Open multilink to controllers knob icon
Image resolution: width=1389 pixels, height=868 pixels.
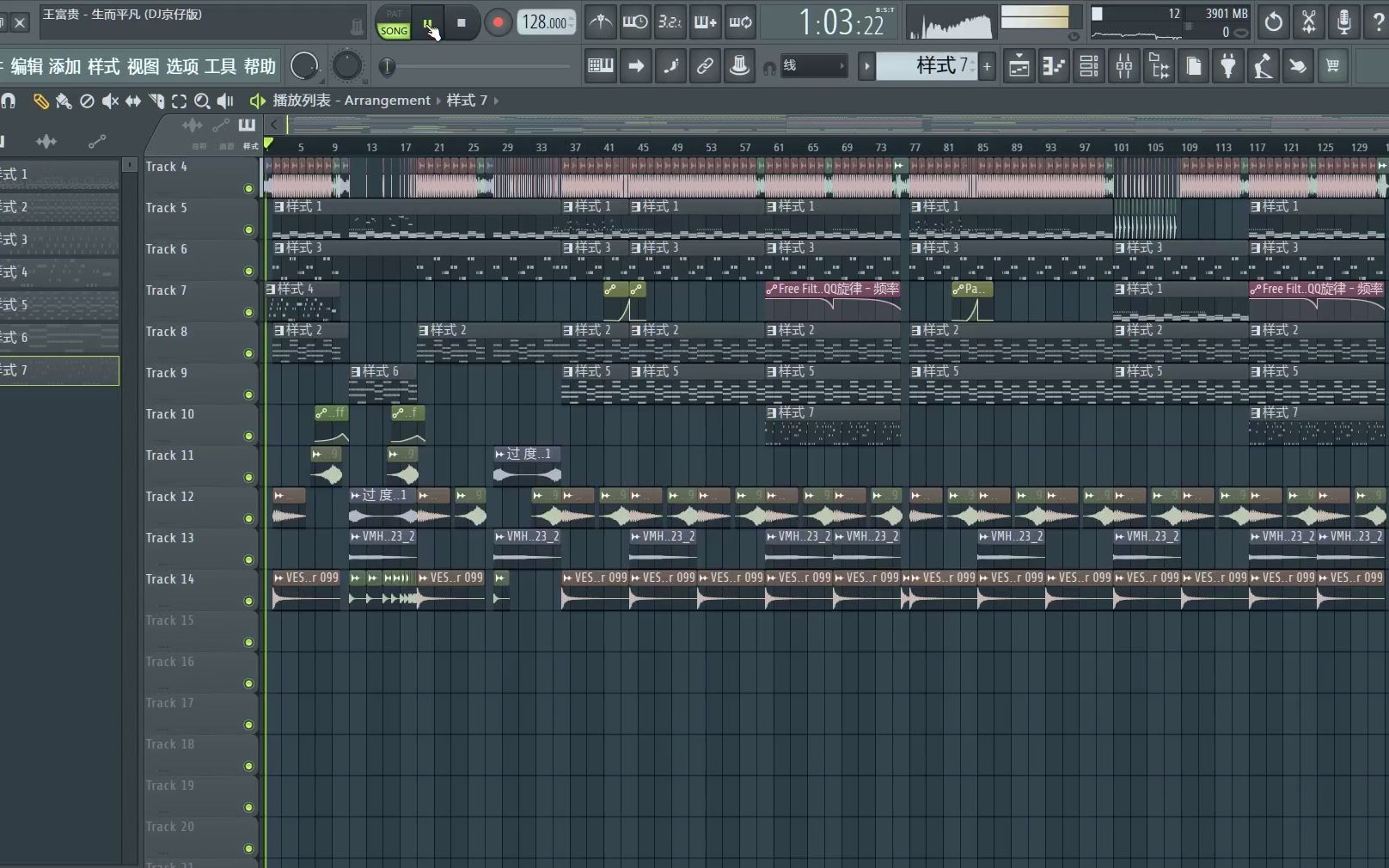pos(739,66)
